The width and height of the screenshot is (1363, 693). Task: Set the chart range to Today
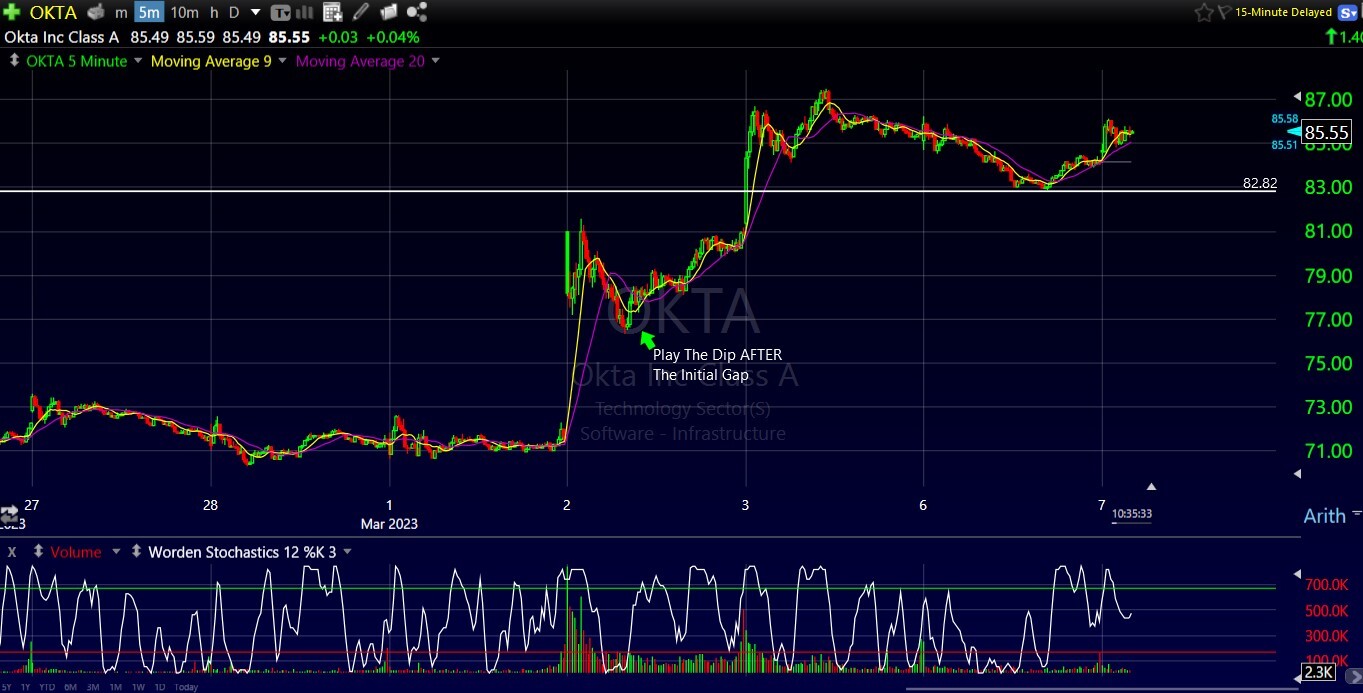click(x=185, y=687)
